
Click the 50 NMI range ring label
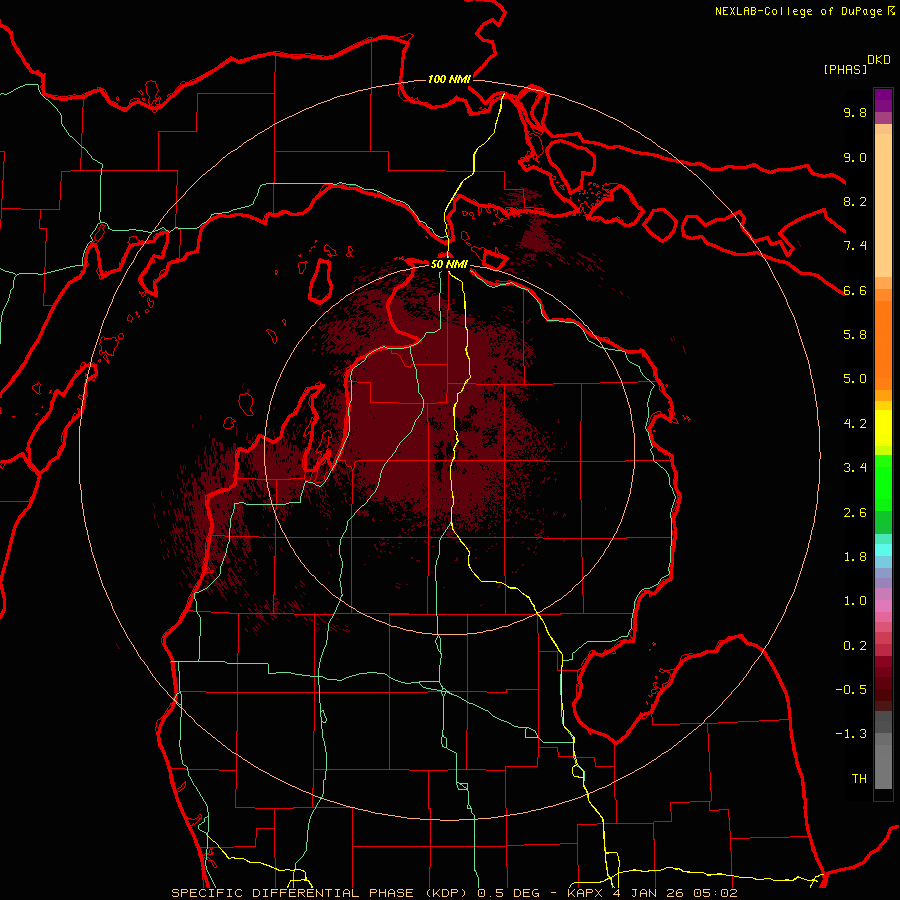[x=449, y=264]
